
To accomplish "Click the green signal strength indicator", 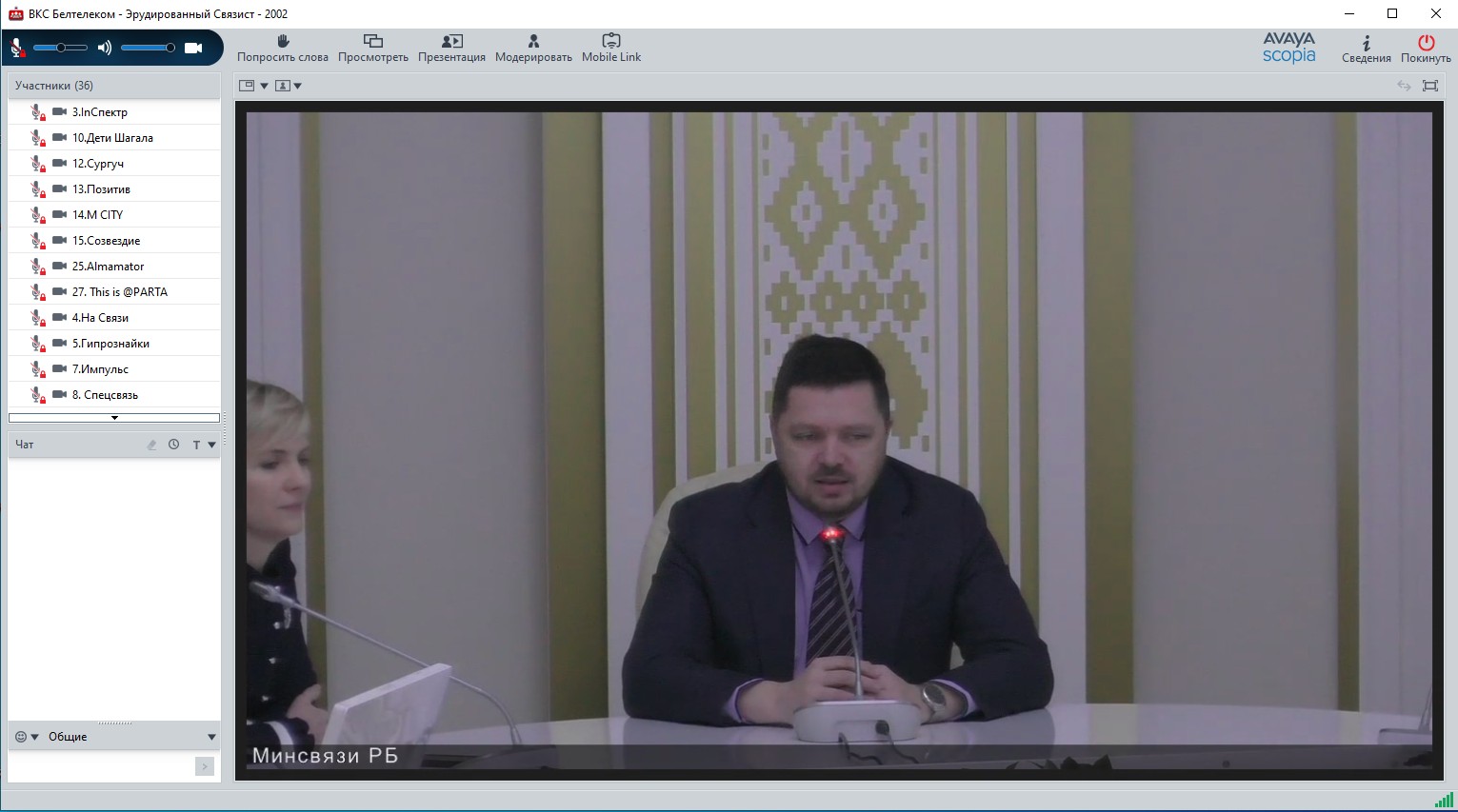I will coord(1444,800).
